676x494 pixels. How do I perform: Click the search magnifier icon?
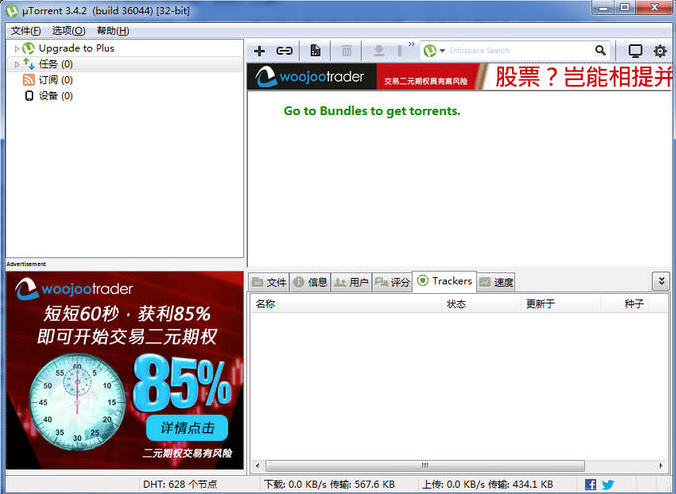pos(600,50)
